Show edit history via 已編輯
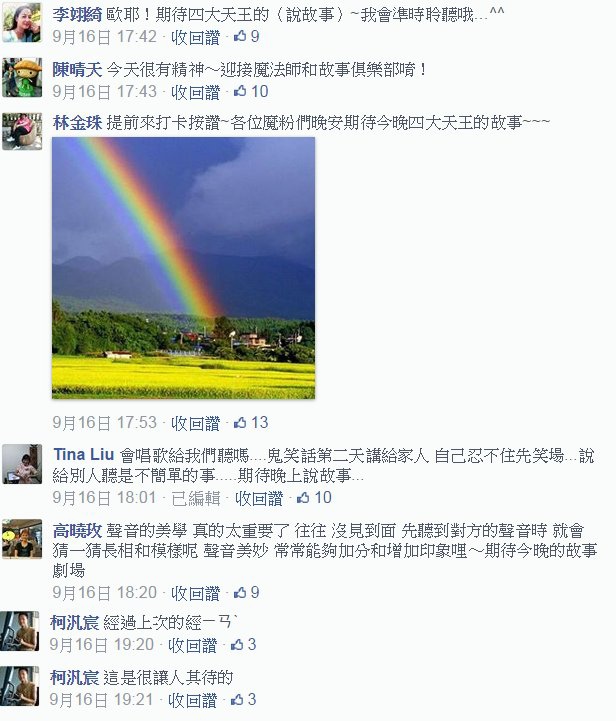Image resolution: width=616 pixels, height=721 pixels. (195, 498)
